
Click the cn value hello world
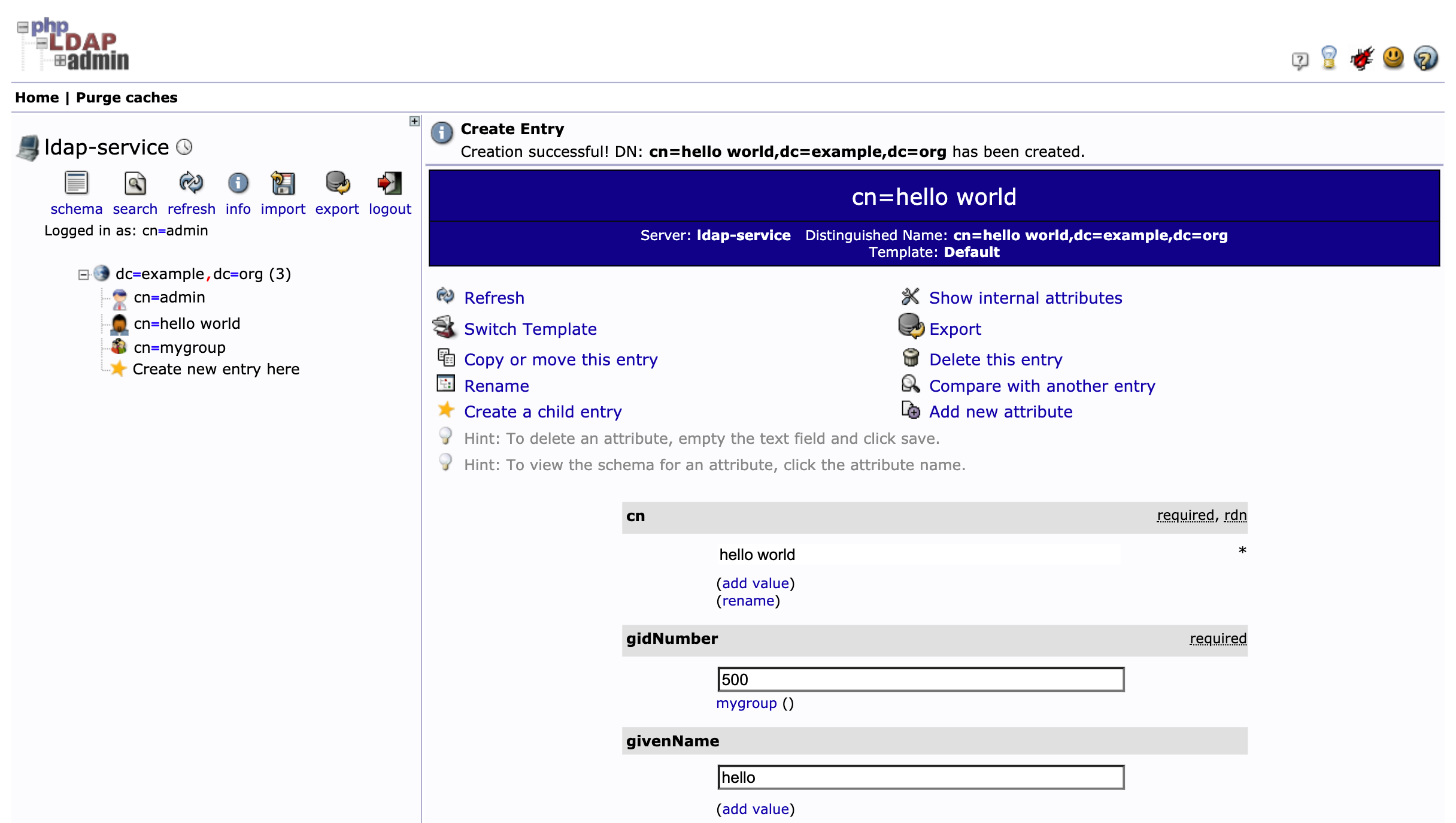pos(919,555)
